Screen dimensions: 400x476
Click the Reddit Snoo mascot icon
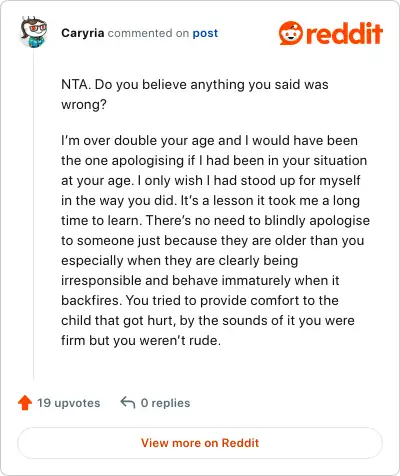click(291, 33)
